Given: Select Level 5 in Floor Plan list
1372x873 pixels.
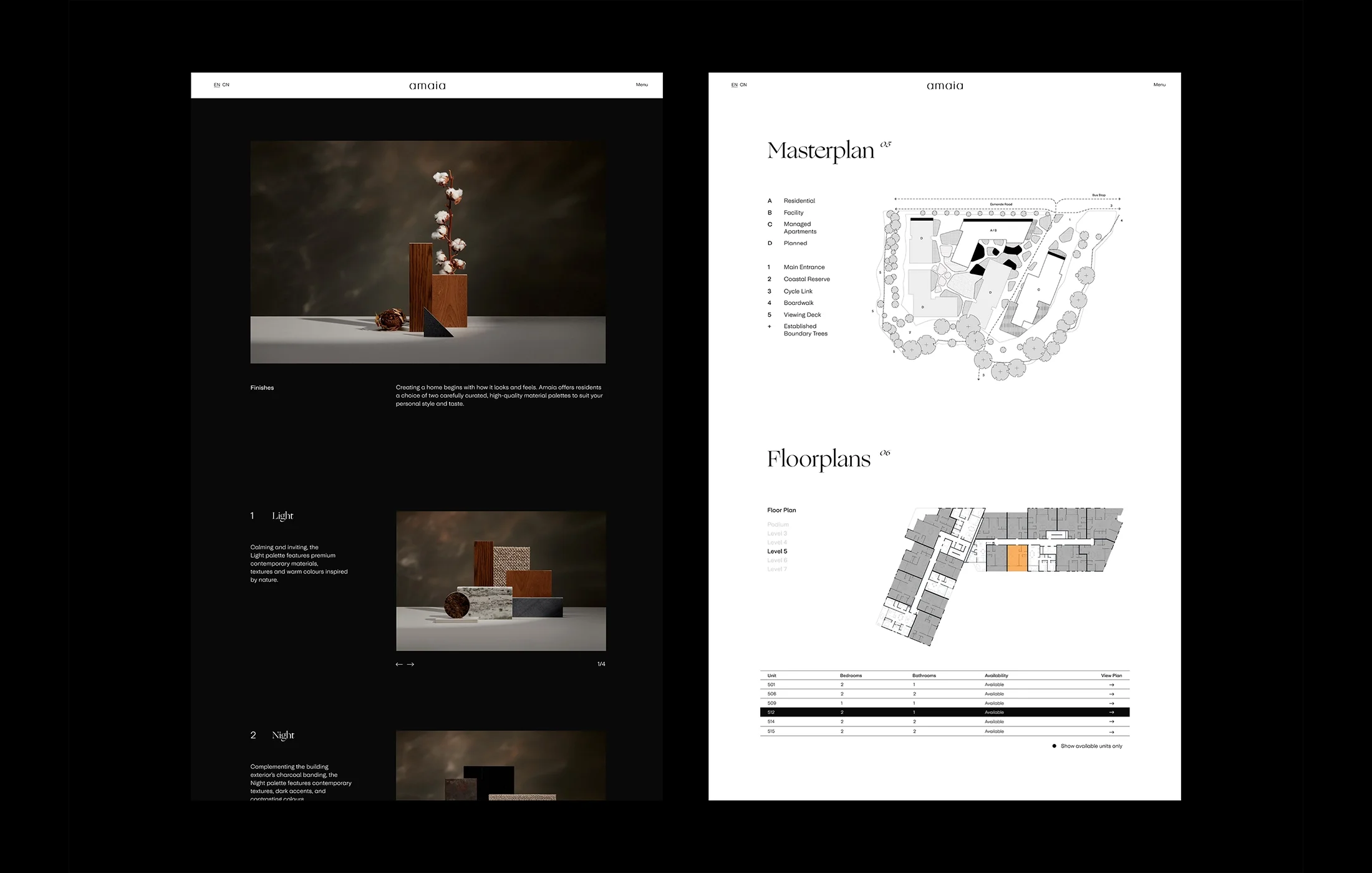Looking at the screenshot, I should coord(777,551).
